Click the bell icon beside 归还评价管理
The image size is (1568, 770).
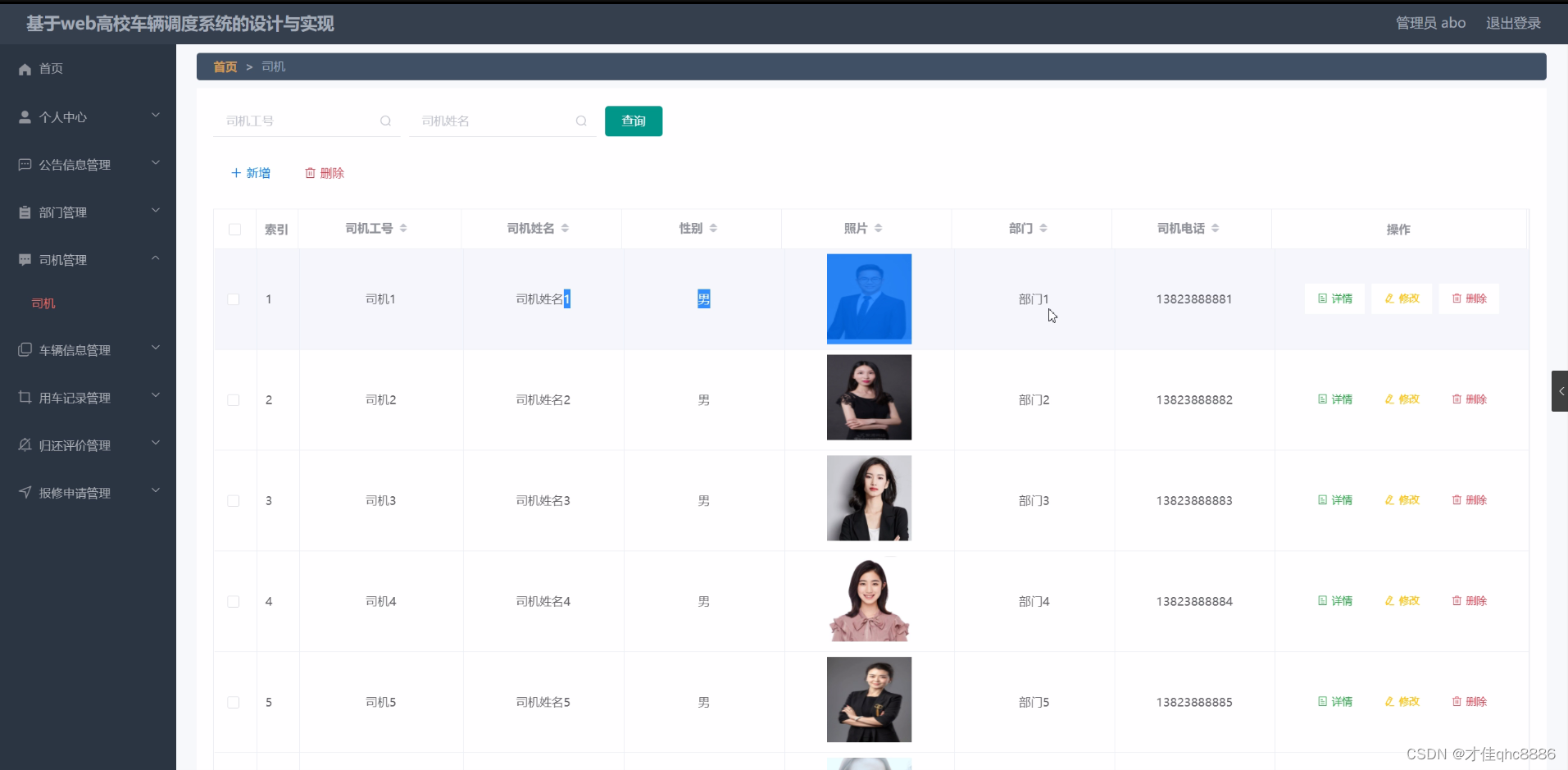pos(25,444)
